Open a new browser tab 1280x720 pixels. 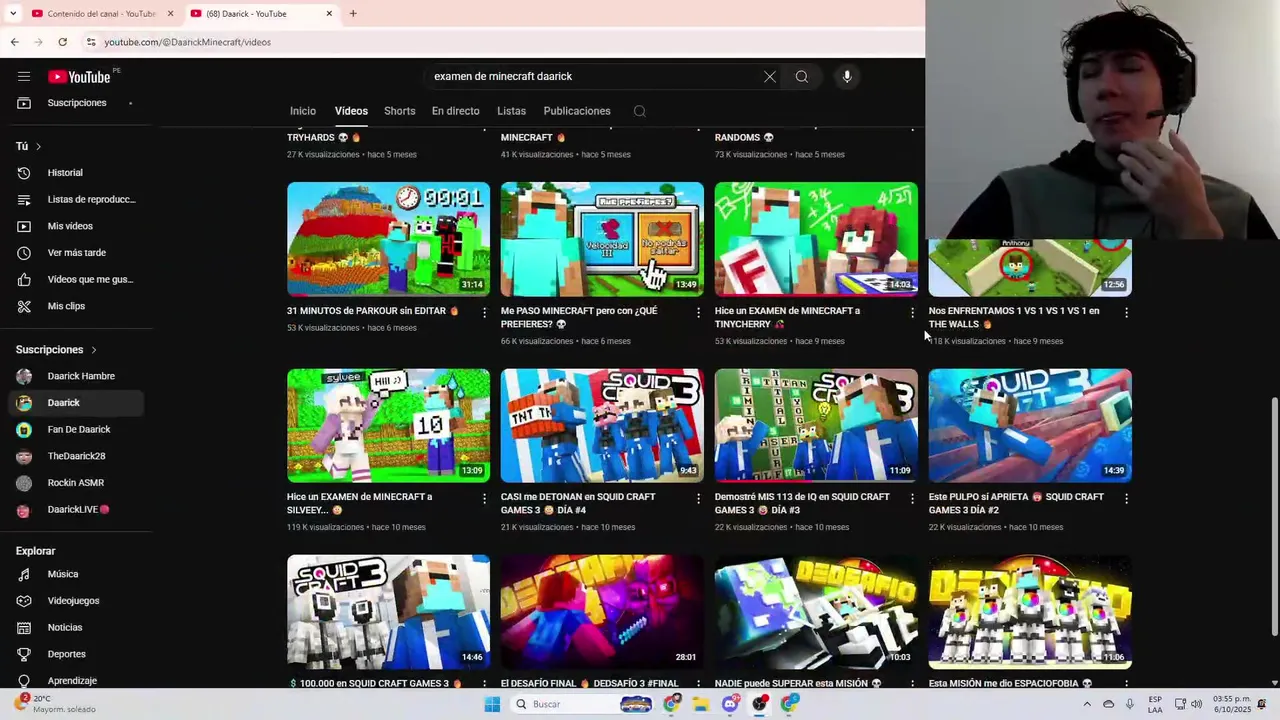[353, 14]
